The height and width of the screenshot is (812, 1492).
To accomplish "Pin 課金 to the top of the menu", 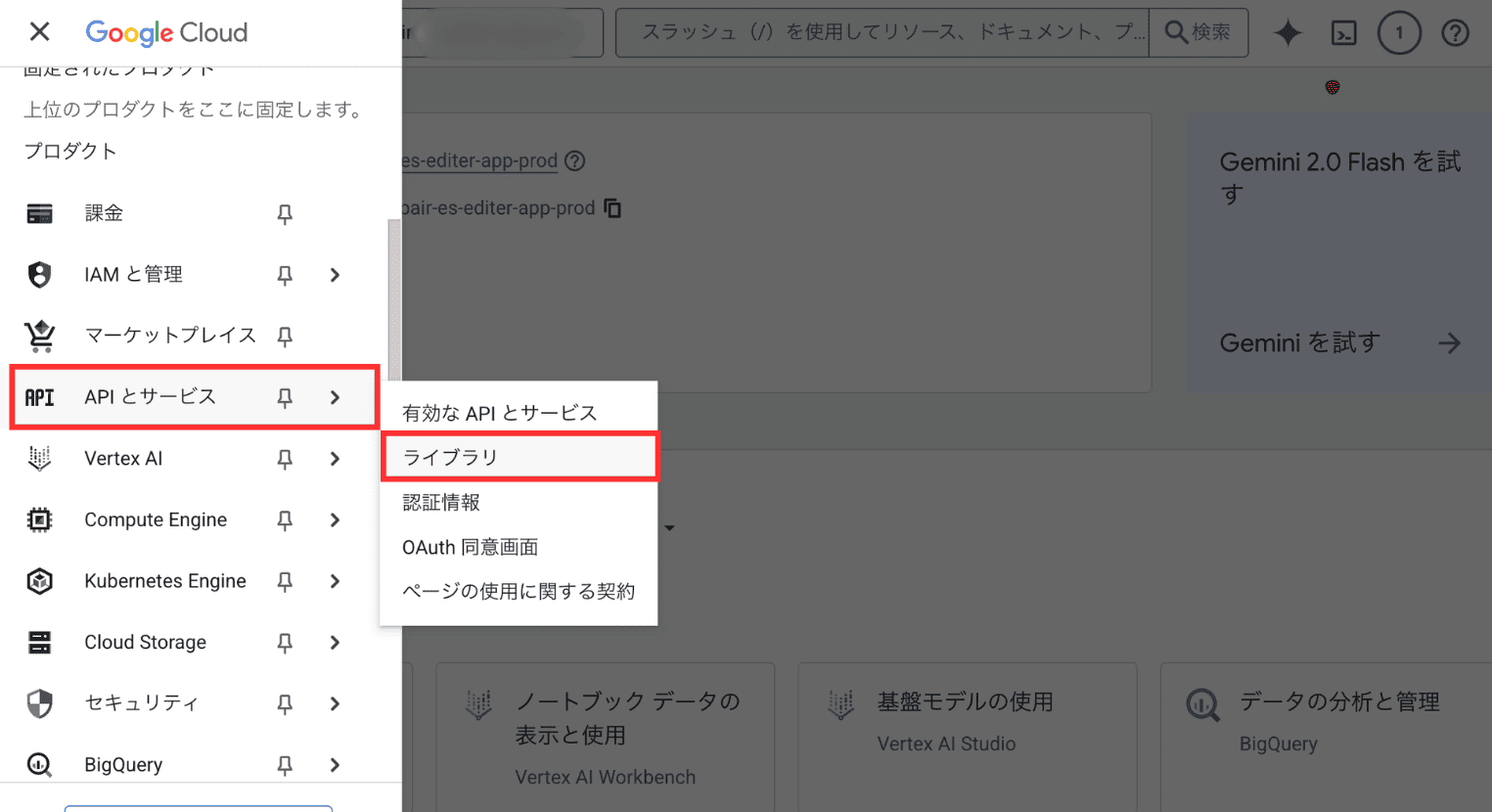I will tap(285, 213).
